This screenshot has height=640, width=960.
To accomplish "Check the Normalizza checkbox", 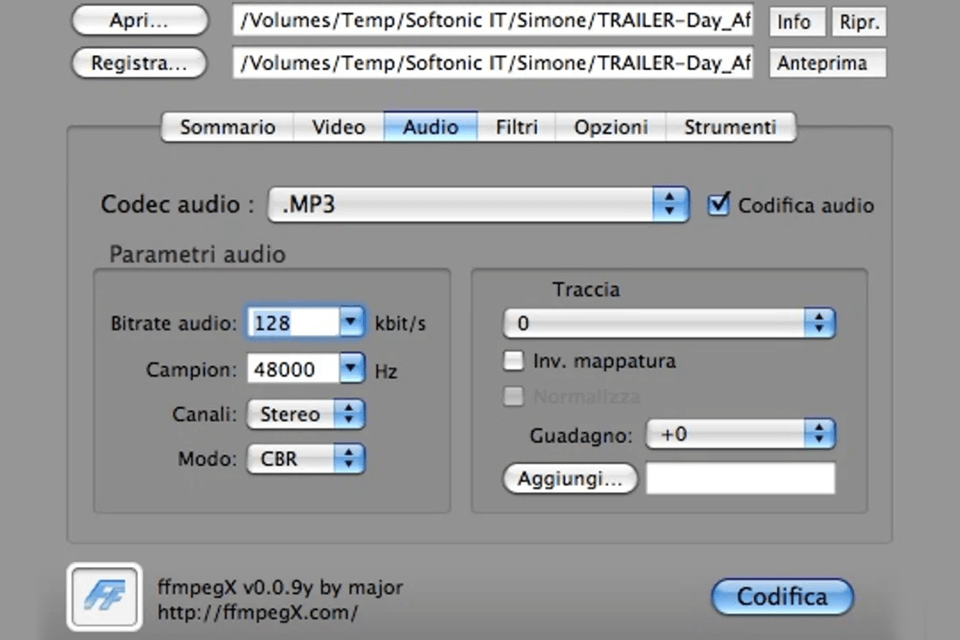I will click(513, 396).
